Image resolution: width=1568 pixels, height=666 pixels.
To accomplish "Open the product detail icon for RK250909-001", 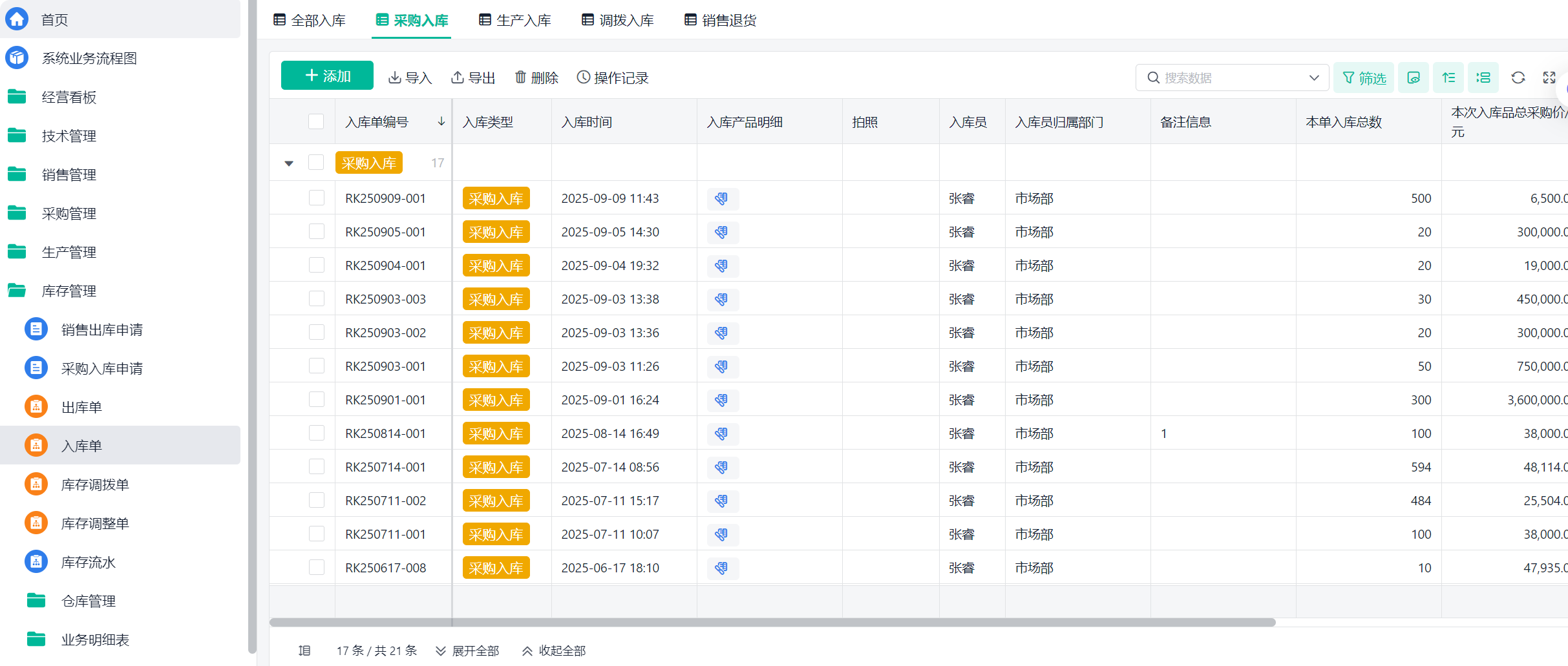I will [722, 198].
